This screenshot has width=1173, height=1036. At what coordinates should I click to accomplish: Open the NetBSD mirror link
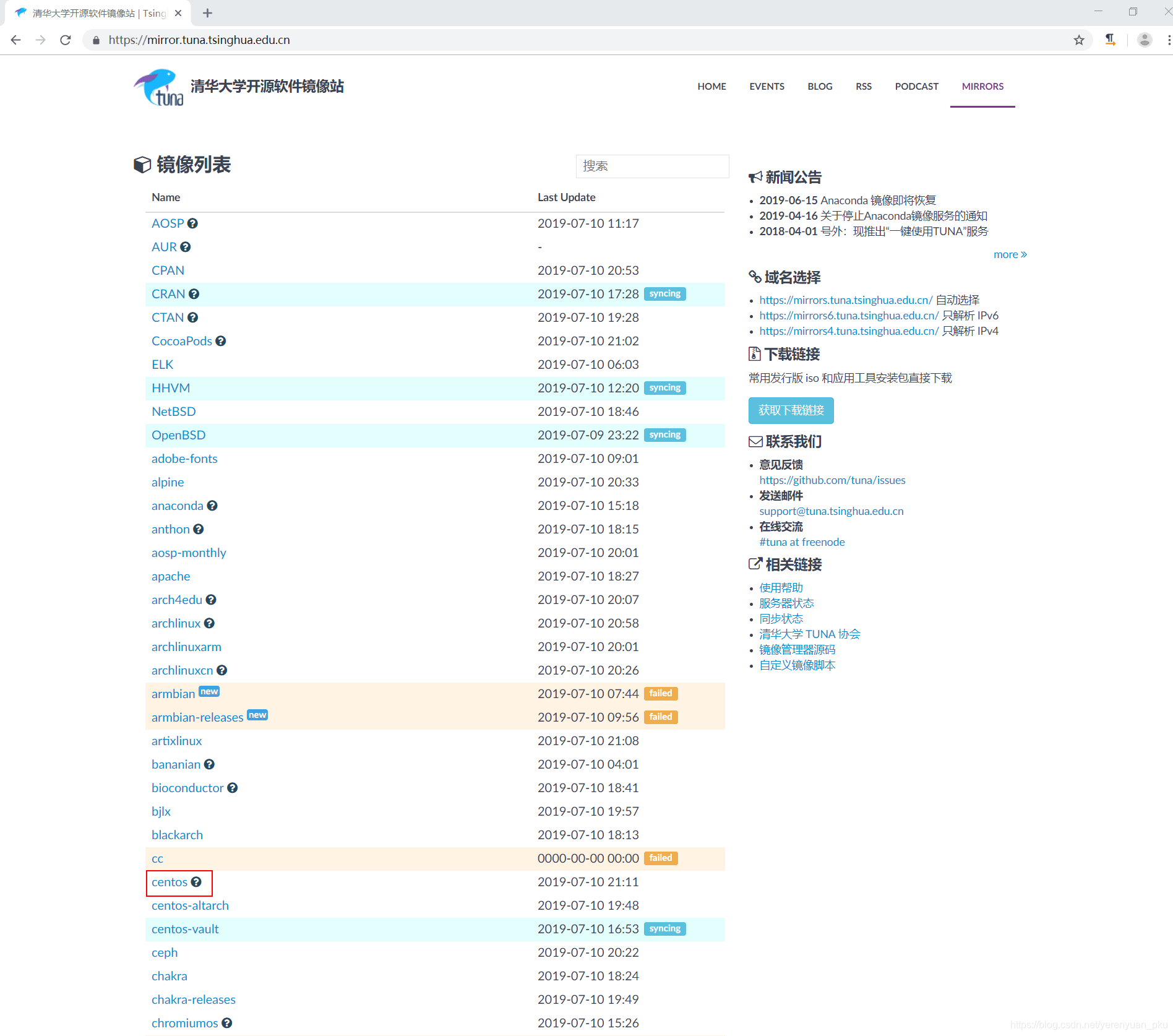click(x=174, y=412)
